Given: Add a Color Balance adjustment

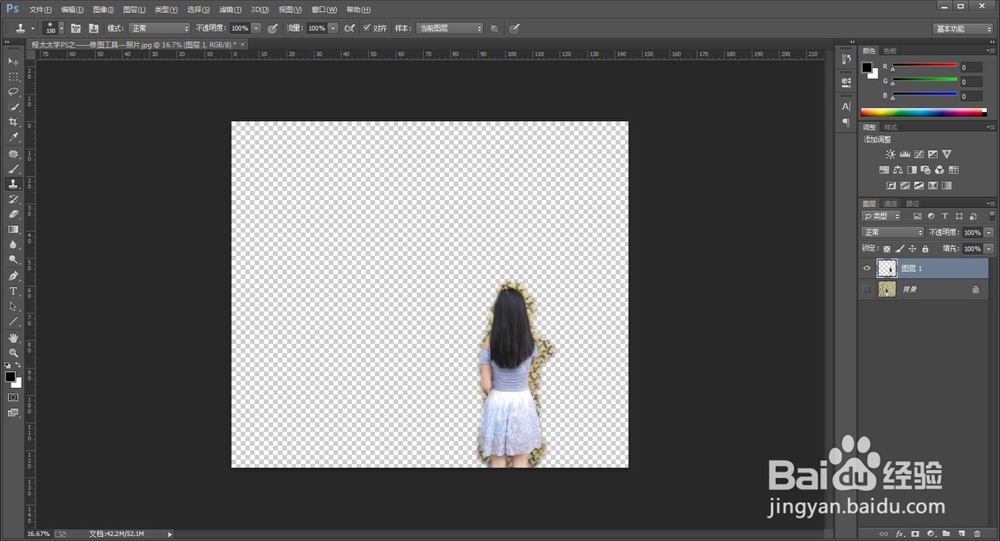Looking at the screenshot, I should pyautogui.click(x=898, y=170).
